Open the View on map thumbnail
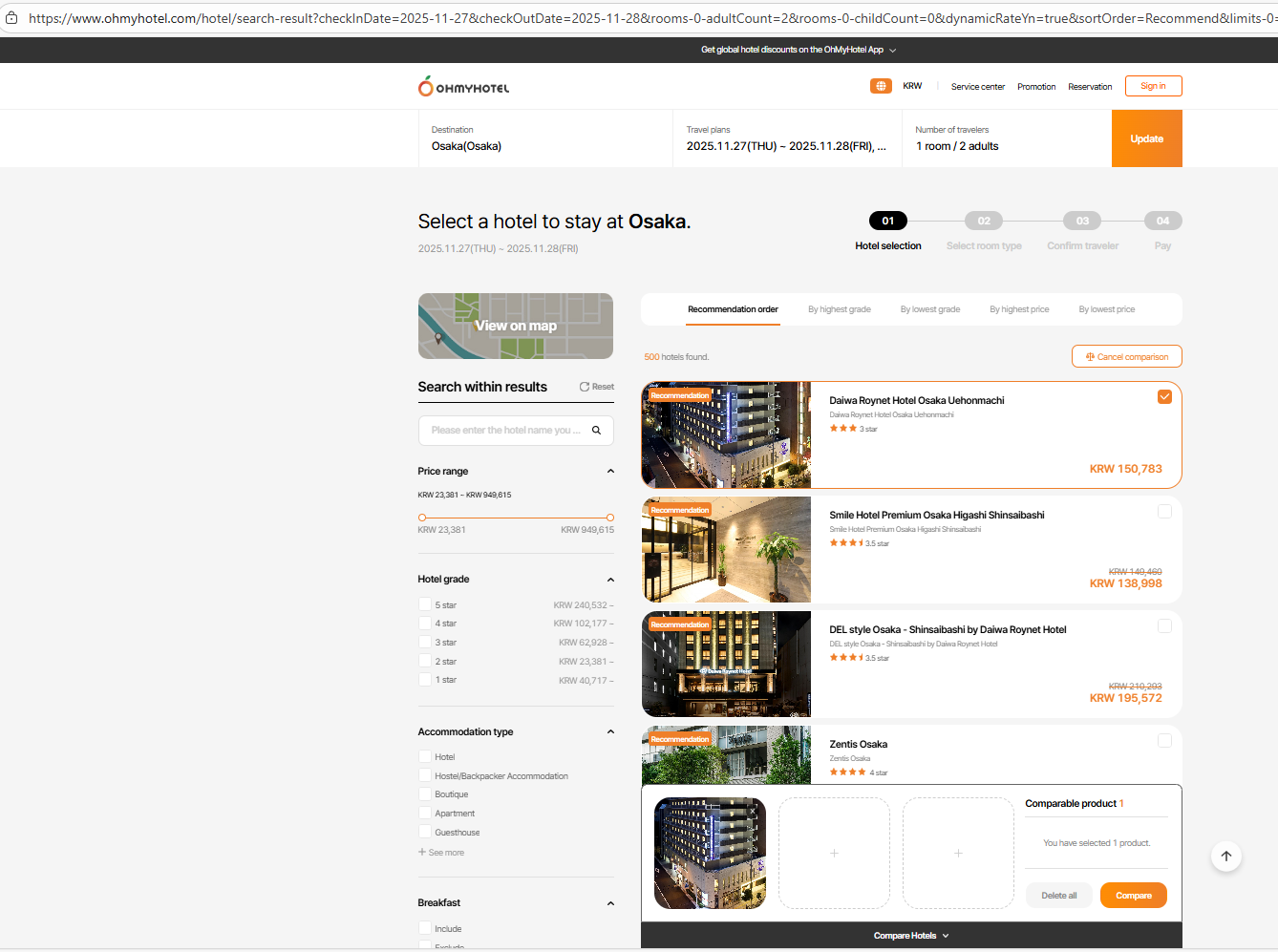 click(x=516, y=326)
